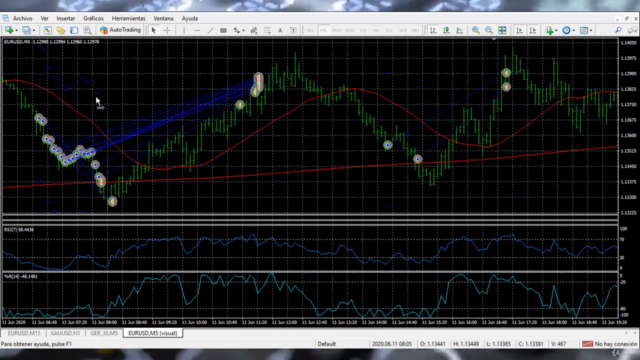Open the Archivo menu
Screen dimensions: 640x360
22,18
